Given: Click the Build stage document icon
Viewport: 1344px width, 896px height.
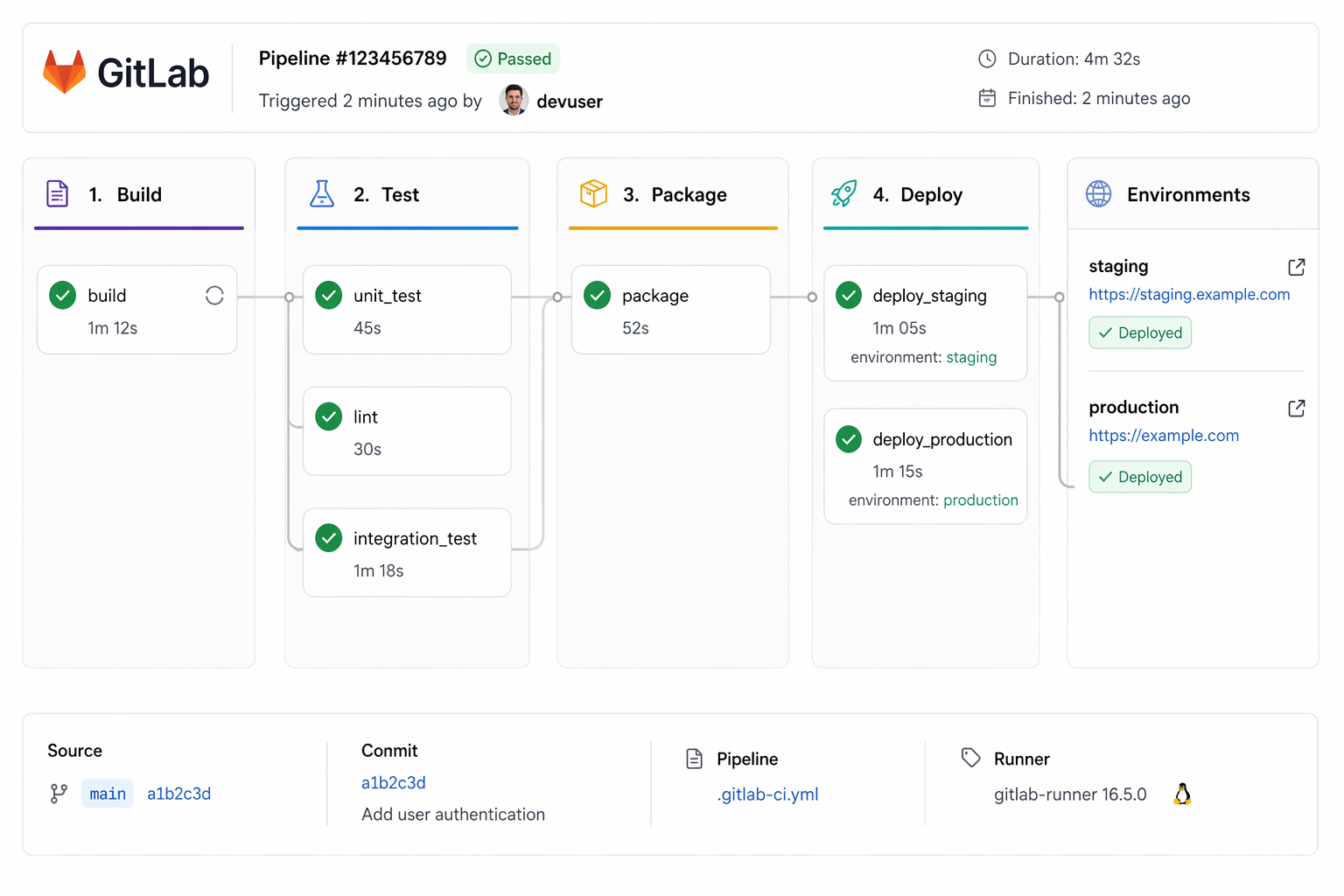Looking at the screenshot, I should click(58, 193).
